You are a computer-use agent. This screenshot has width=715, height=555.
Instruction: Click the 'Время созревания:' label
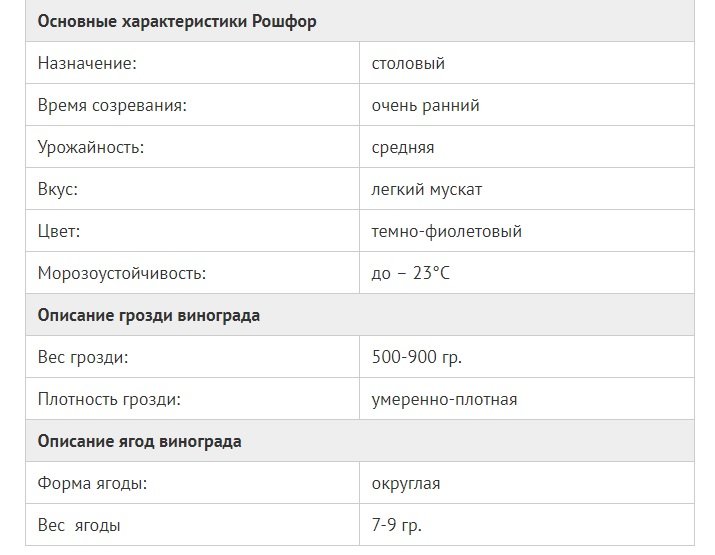112,105
